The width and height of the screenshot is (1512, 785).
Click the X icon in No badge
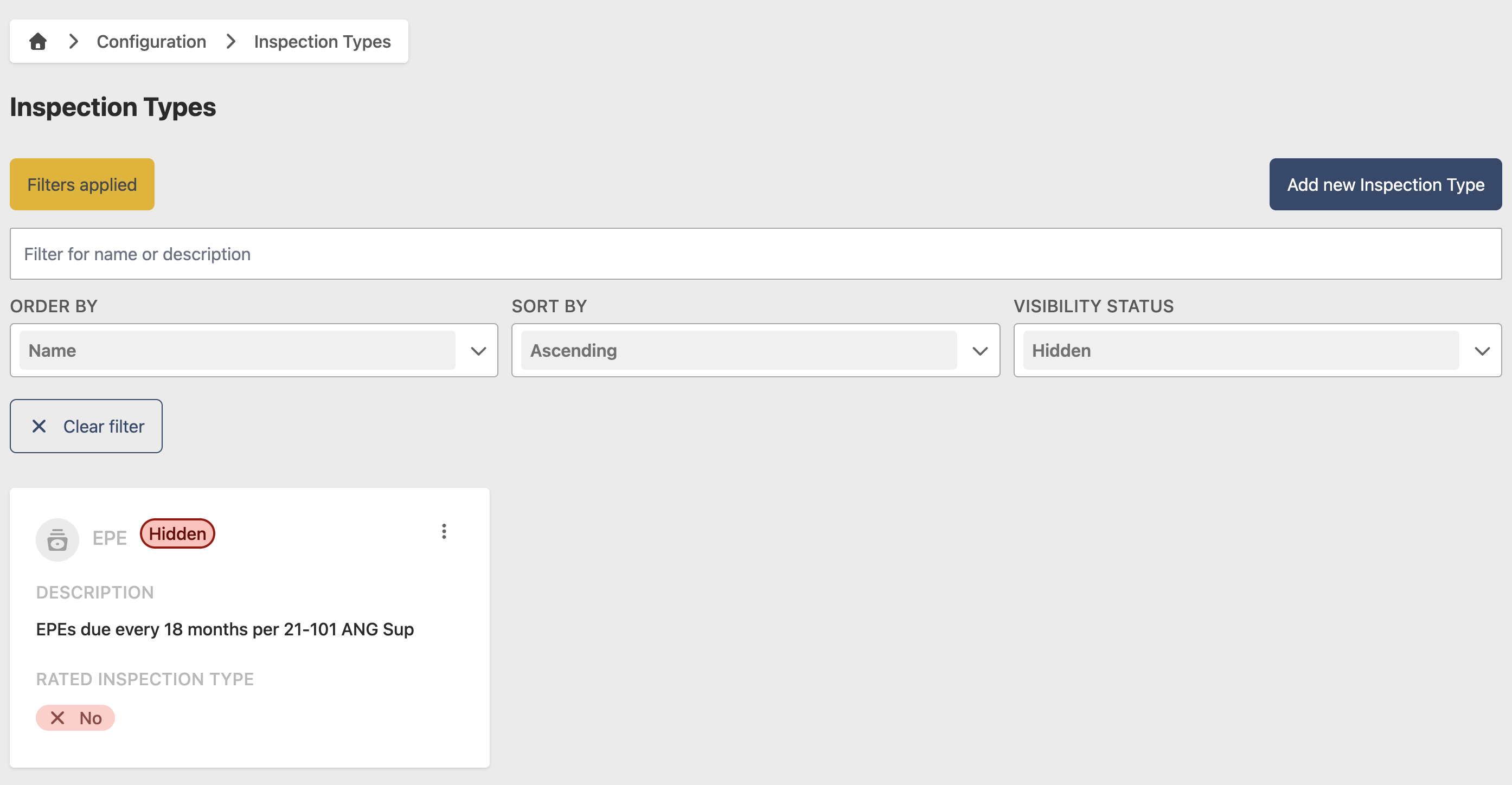click(57, 718)
